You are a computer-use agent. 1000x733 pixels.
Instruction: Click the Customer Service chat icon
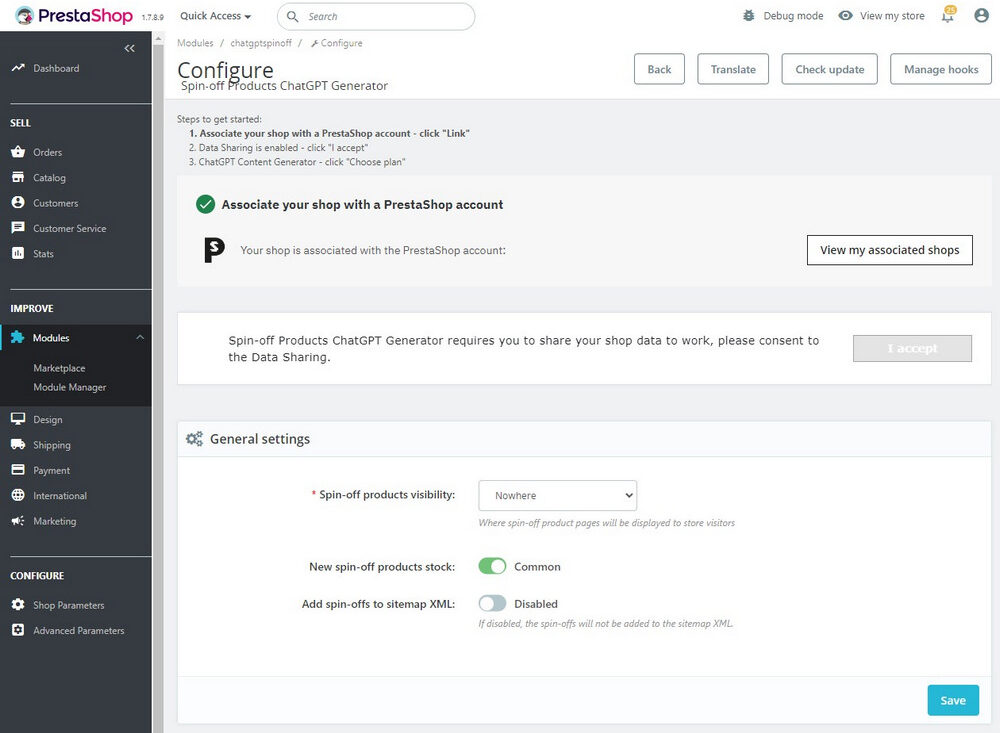pos(18,228)
